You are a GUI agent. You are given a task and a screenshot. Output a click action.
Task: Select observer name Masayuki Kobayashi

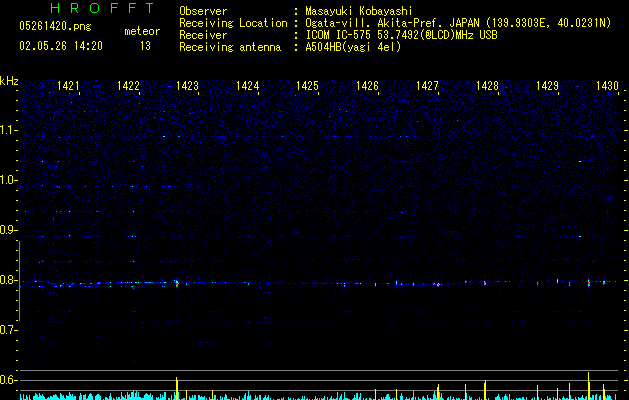tap(359, 11)
